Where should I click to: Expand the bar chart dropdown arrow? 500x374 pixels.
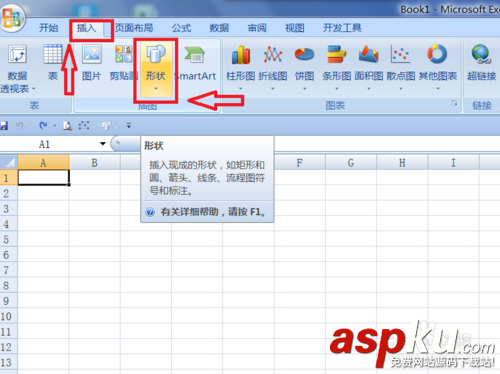click(x=337, y=89)
